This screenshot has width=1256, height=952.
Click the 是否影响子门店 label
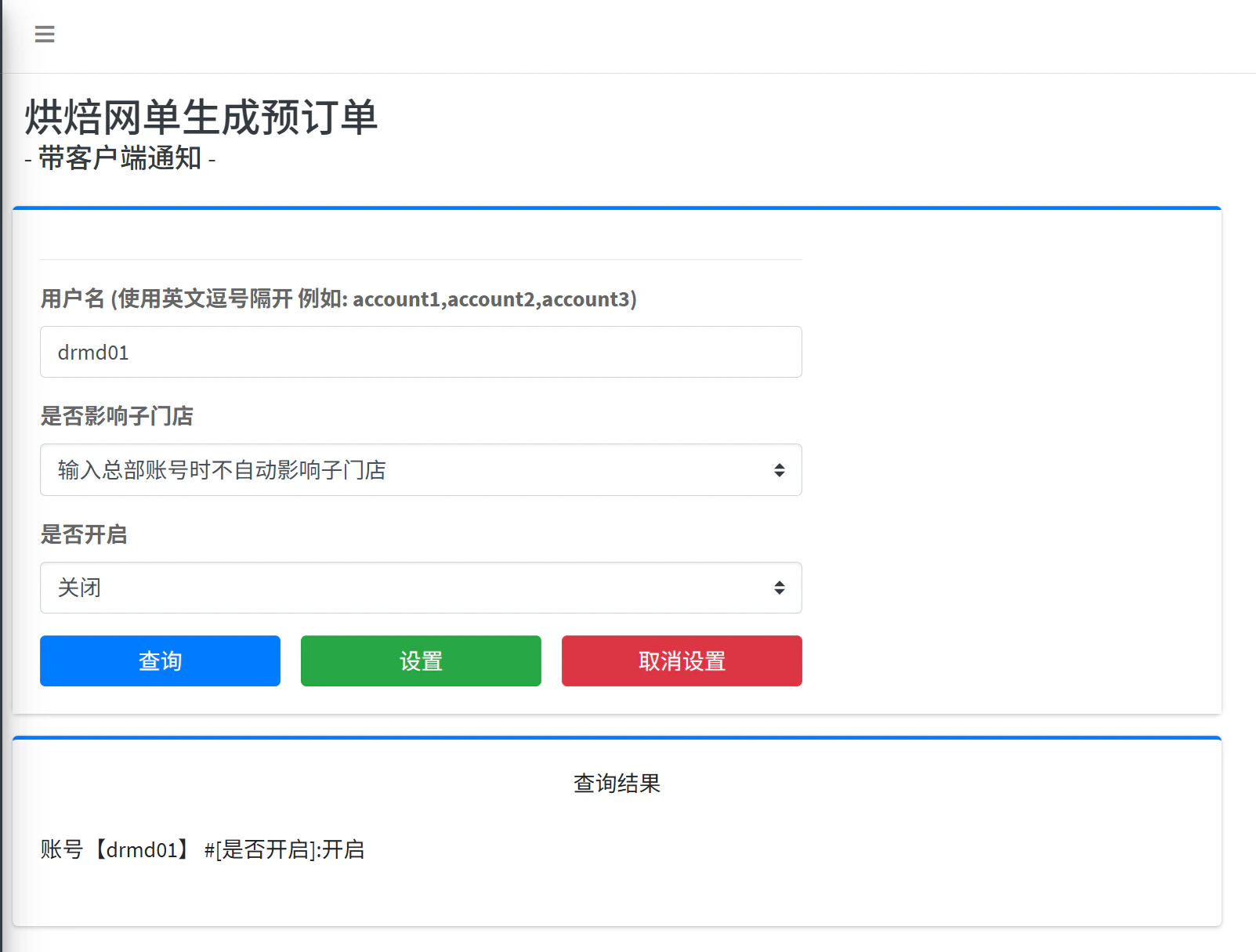click(x=117, y=416)
